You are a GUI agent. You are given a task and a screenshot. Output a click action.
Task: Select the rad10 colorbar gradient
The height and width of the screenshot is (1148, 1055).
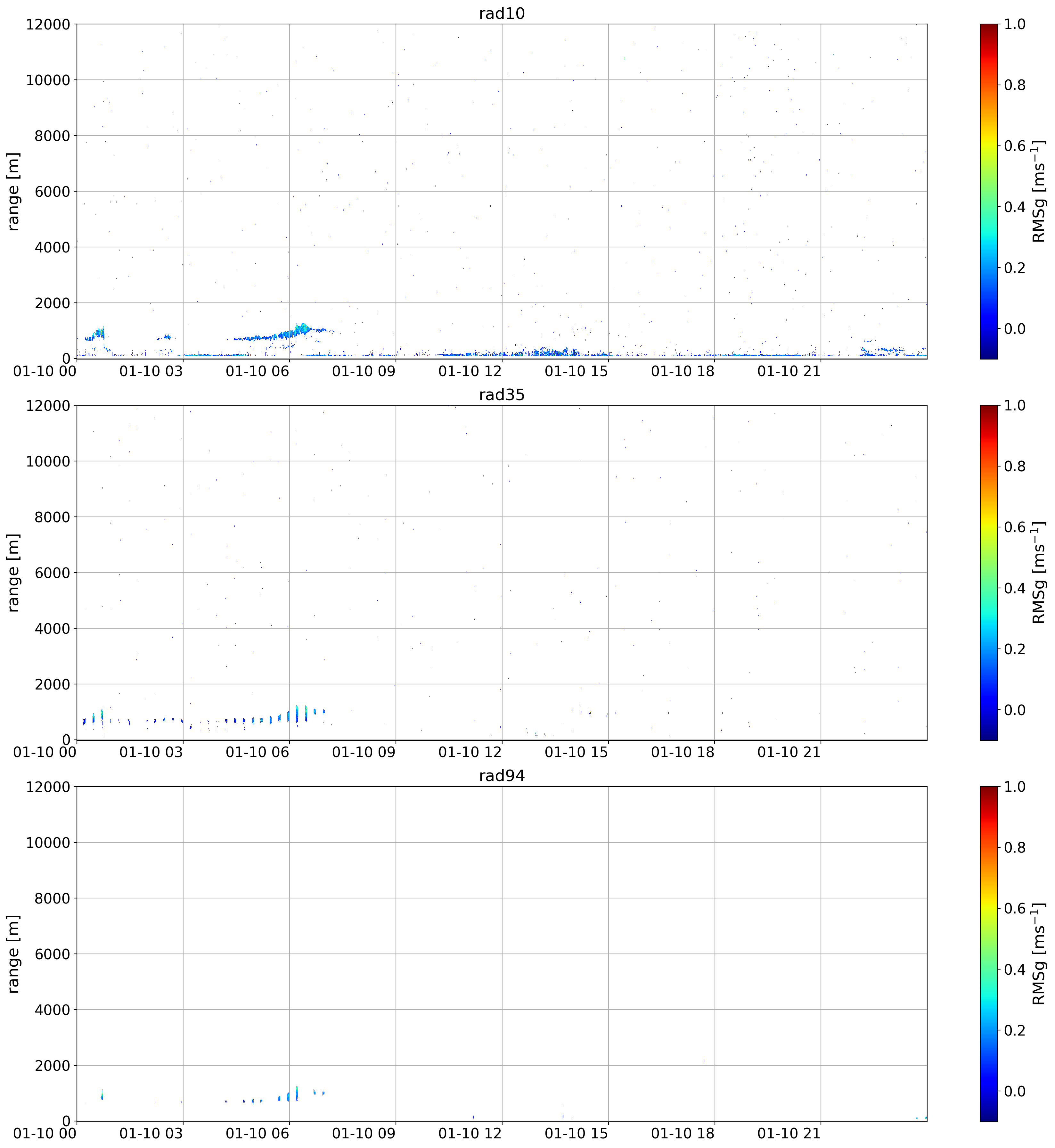tap(988, 191)
